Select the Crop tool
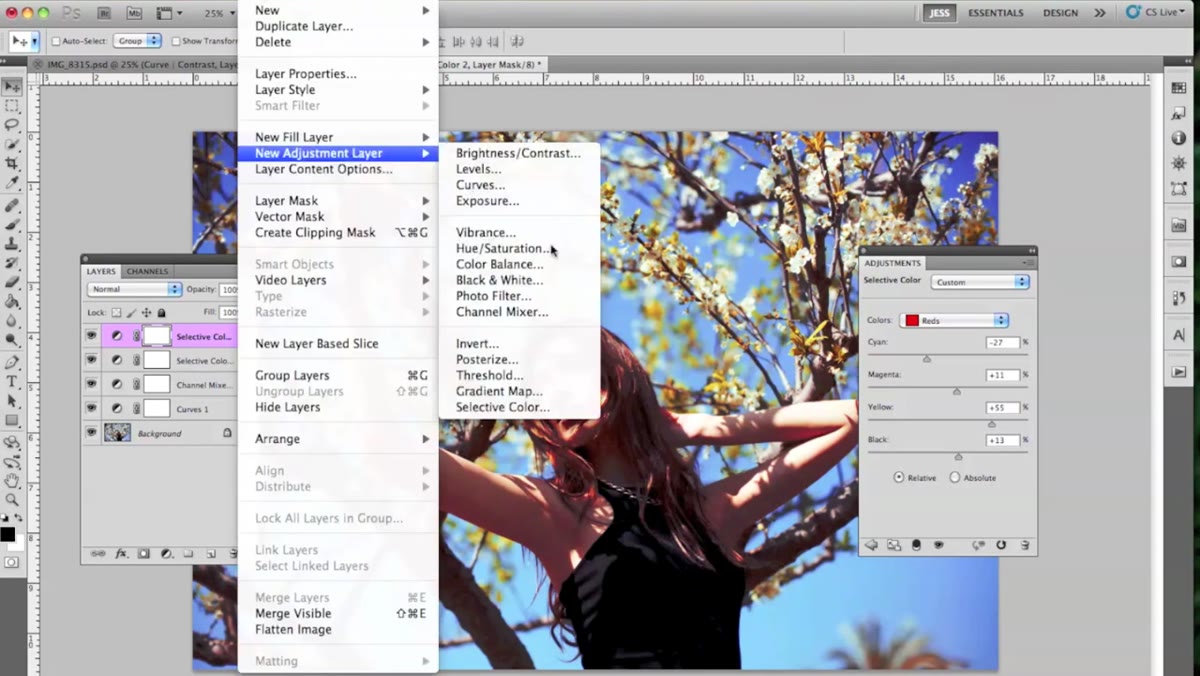1200x676 pixels. click(x=12, y=164)
